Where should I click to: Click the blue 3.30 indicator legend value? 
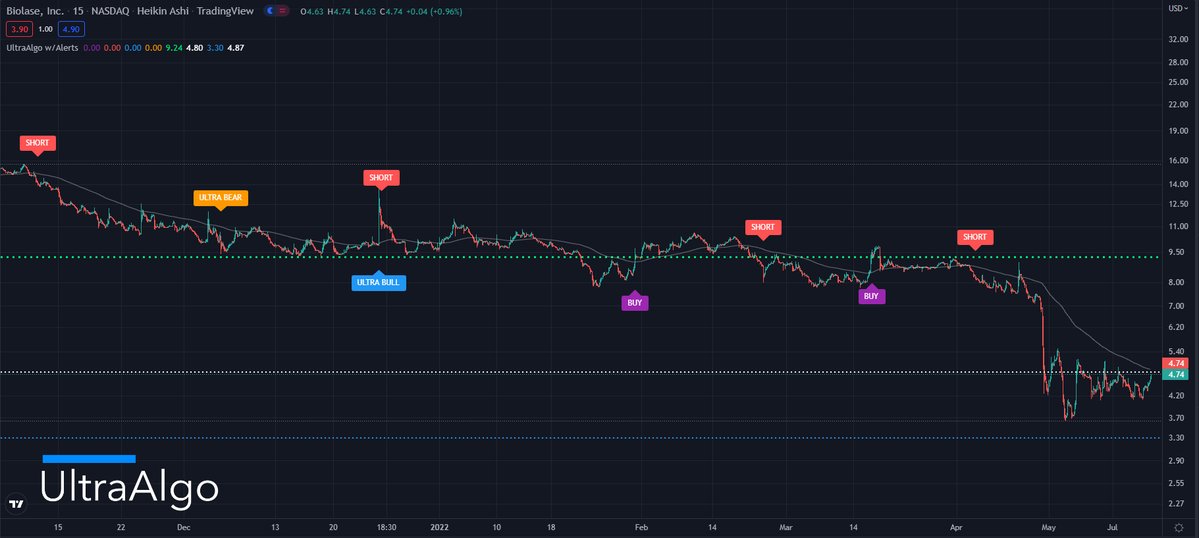pyautogui.click(x=216, y=47)
